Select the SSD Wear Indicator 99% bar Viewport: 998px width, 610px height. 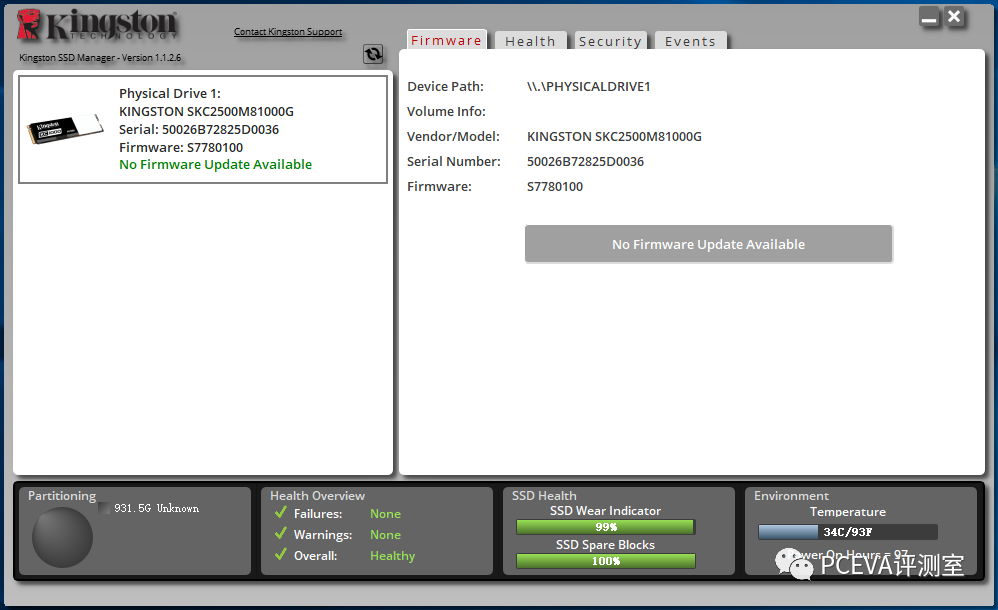(x=605, y=527)
